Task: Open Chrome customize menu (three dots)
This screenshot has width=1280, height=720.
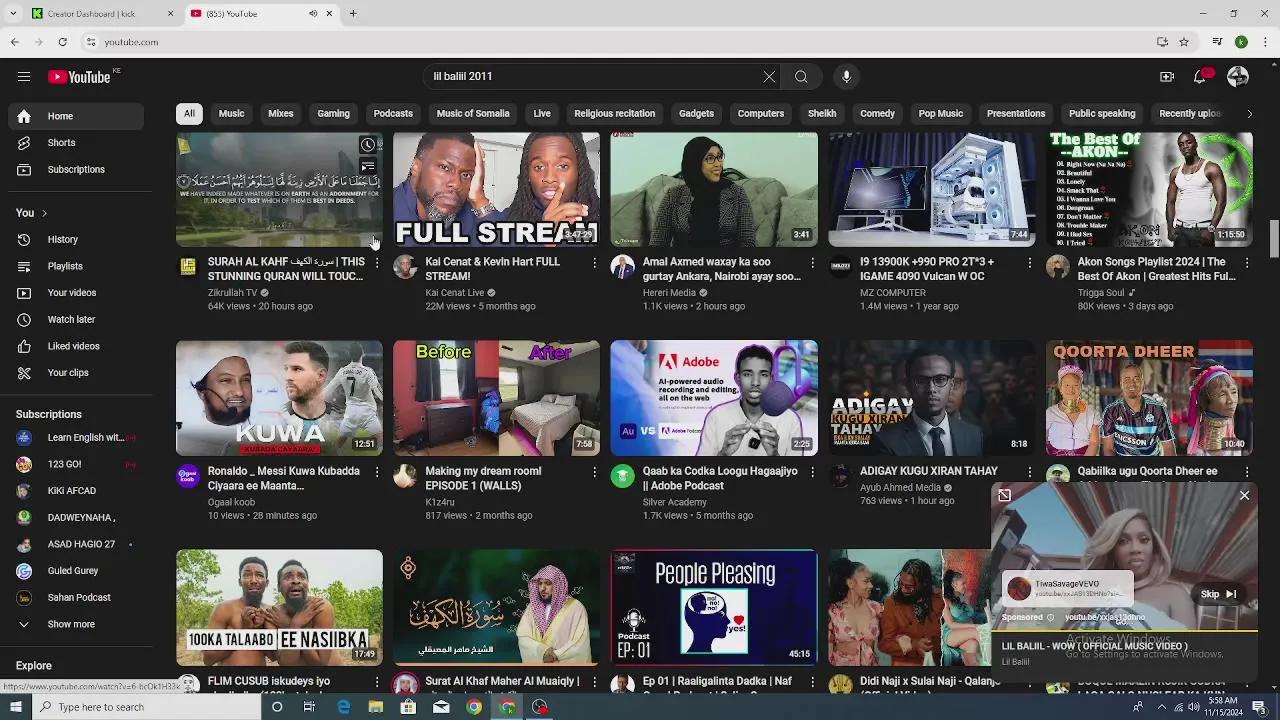Action: coord(1266,42)
